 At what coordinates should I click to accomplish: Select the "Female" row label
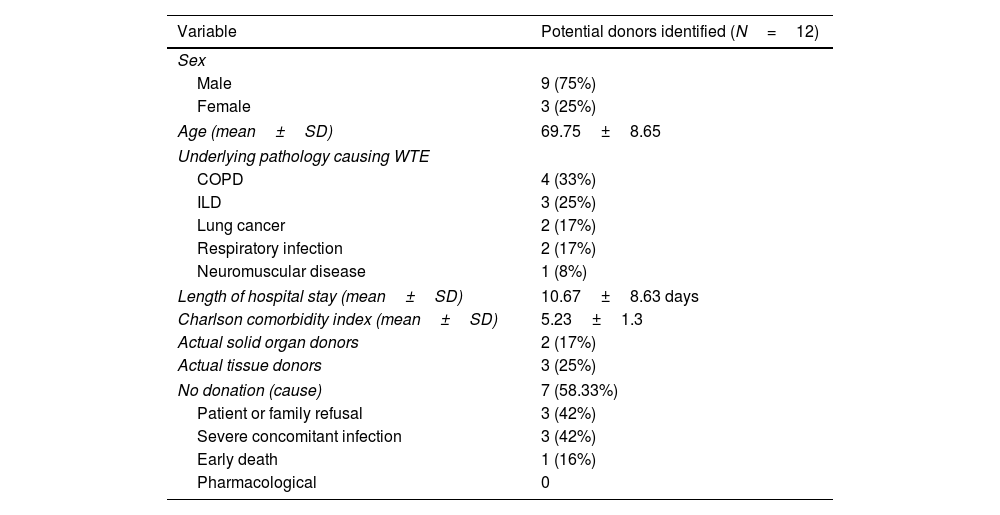pos(223,106)
